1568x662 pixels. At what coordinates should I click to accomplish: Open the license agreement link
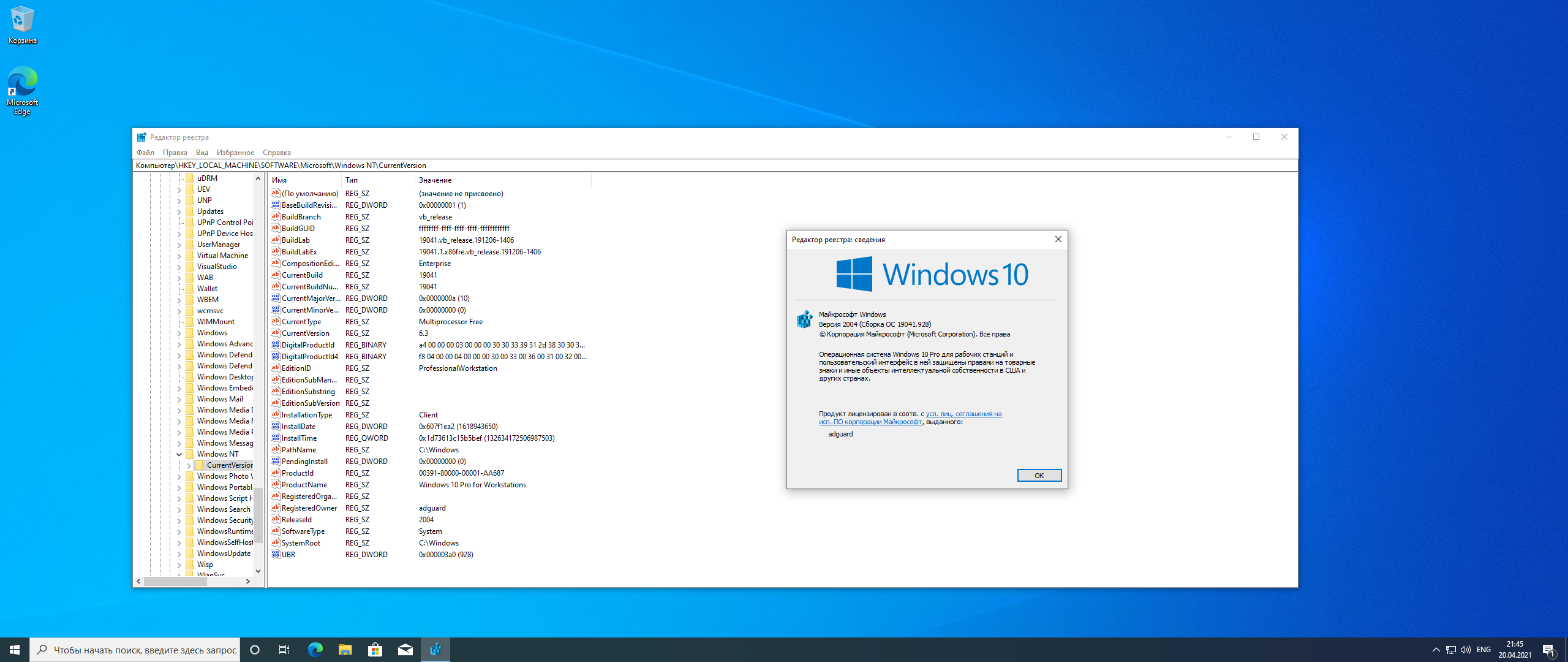(x=910, y=418)
